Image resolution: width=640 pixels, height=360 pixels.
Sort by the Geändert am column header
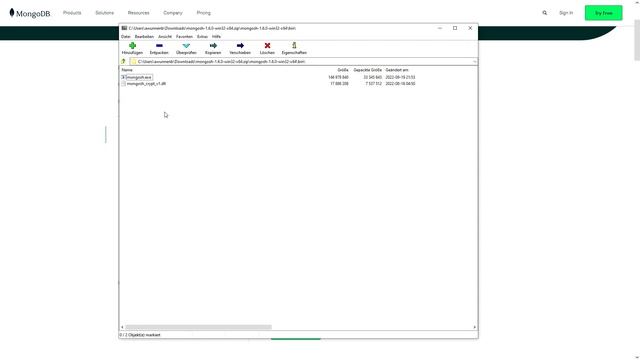[x=397, y=70]
